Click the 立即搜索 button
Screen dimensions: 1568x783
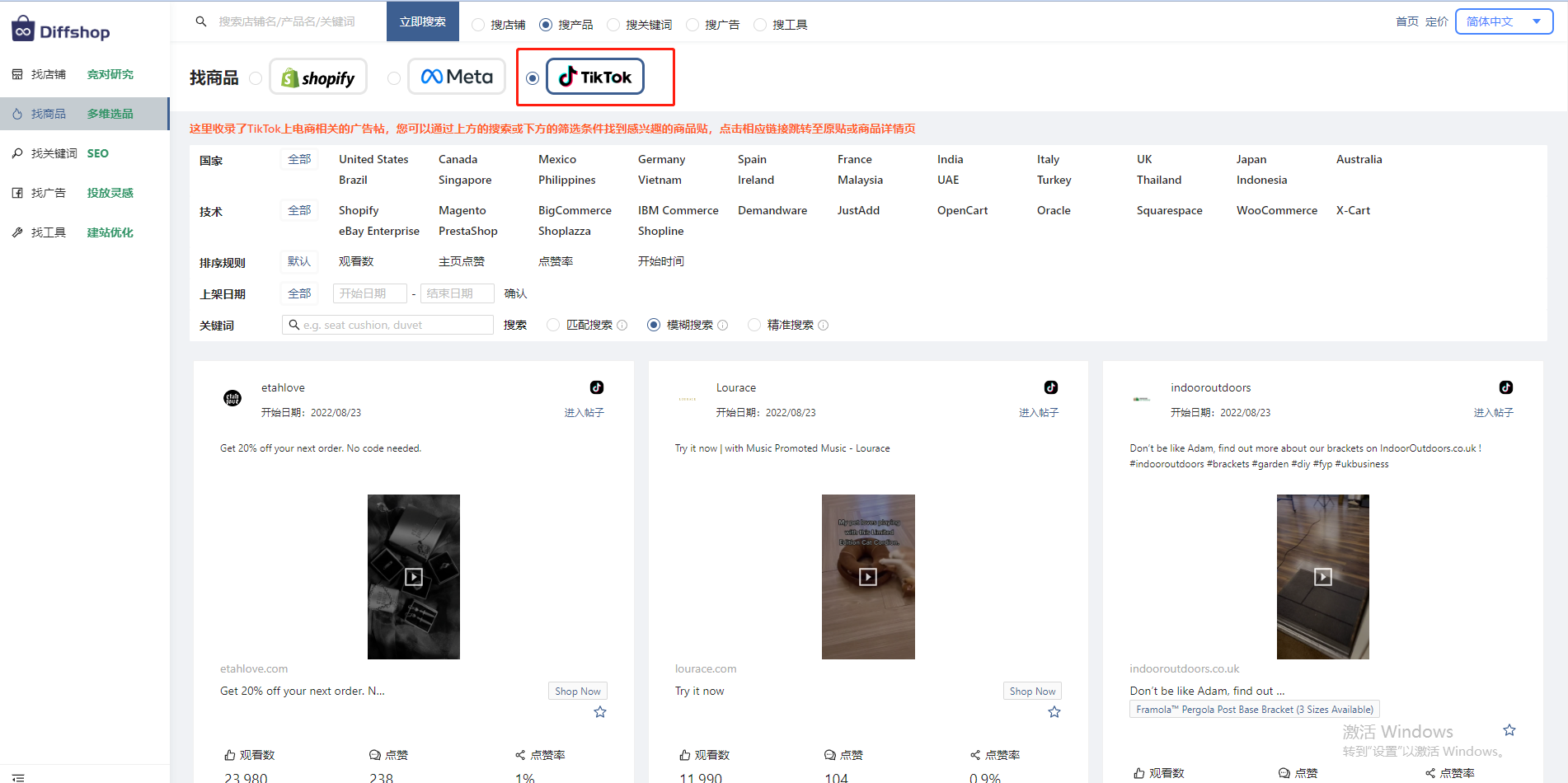[x=422, y=21]
